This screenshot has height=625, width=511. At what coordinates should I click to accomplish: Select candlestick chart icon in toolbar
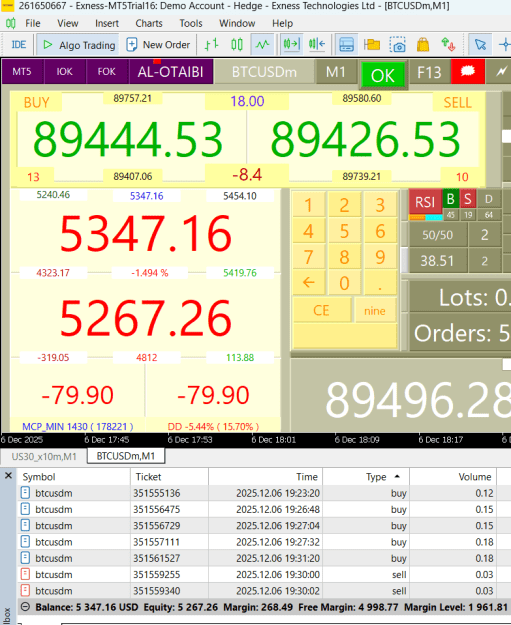coord(237,45)
